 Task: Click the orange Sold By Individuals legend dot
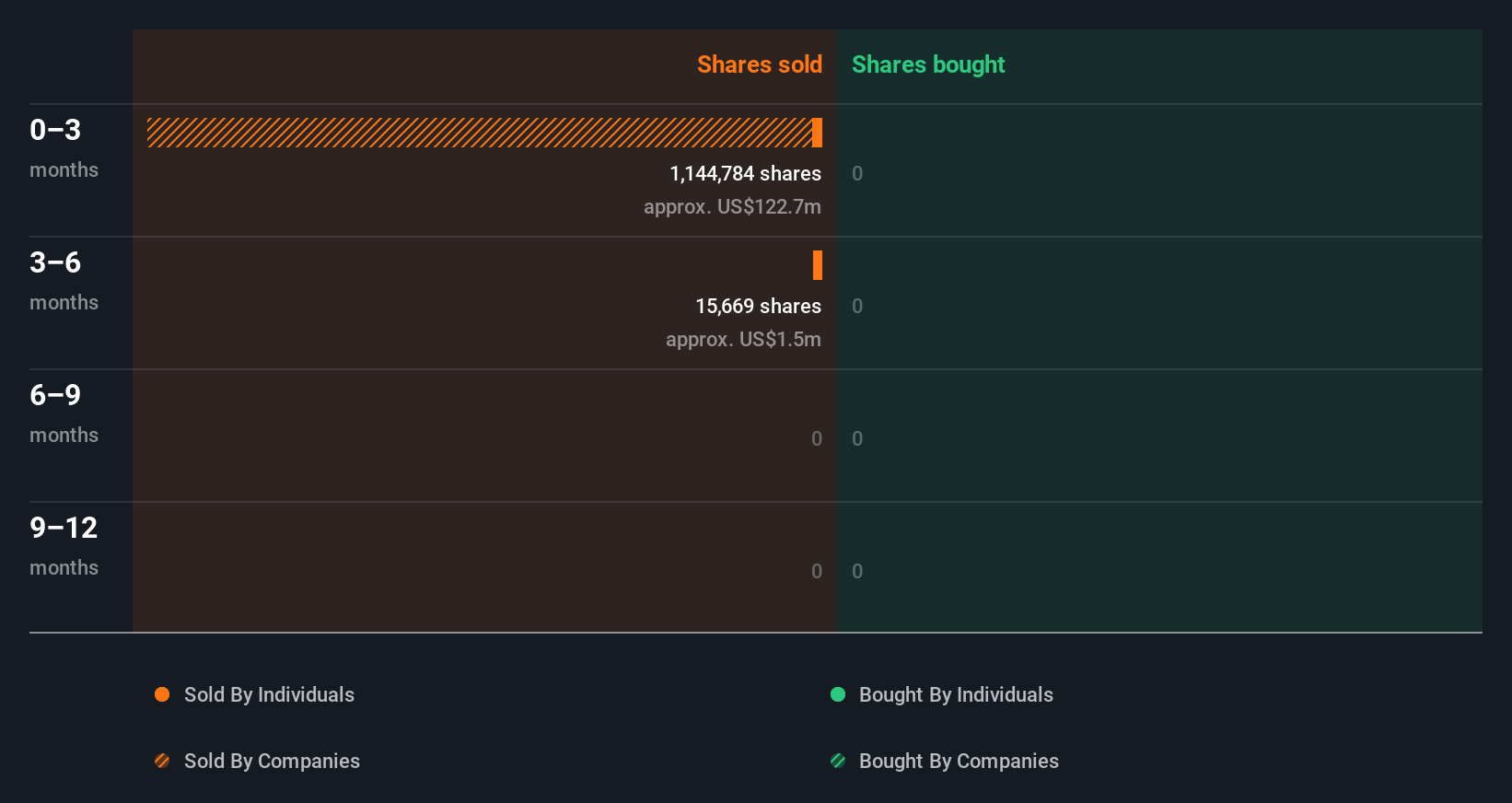click(x=162, y=694)
